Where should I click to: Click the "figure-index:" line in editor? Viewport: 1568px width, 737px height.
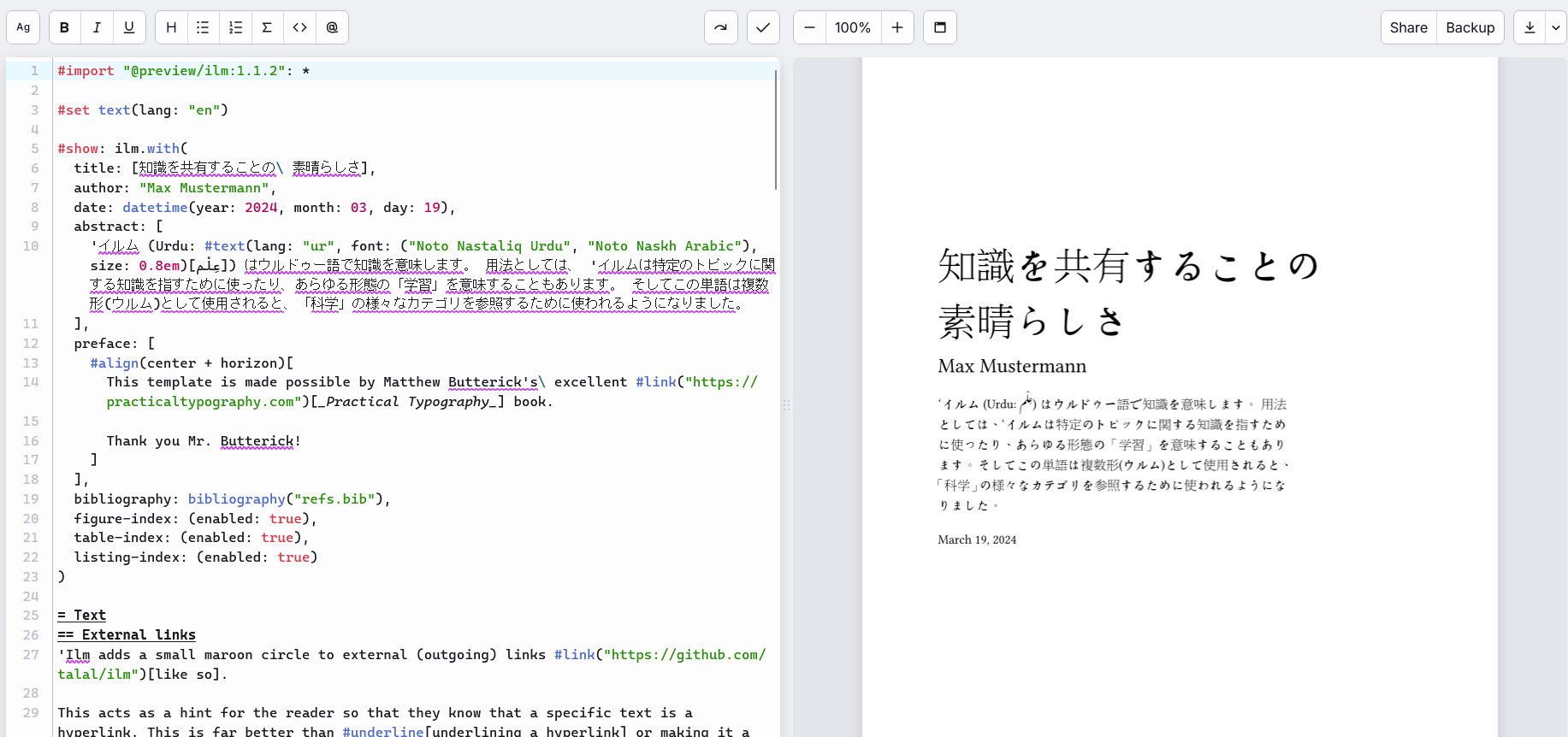point(196,519)
